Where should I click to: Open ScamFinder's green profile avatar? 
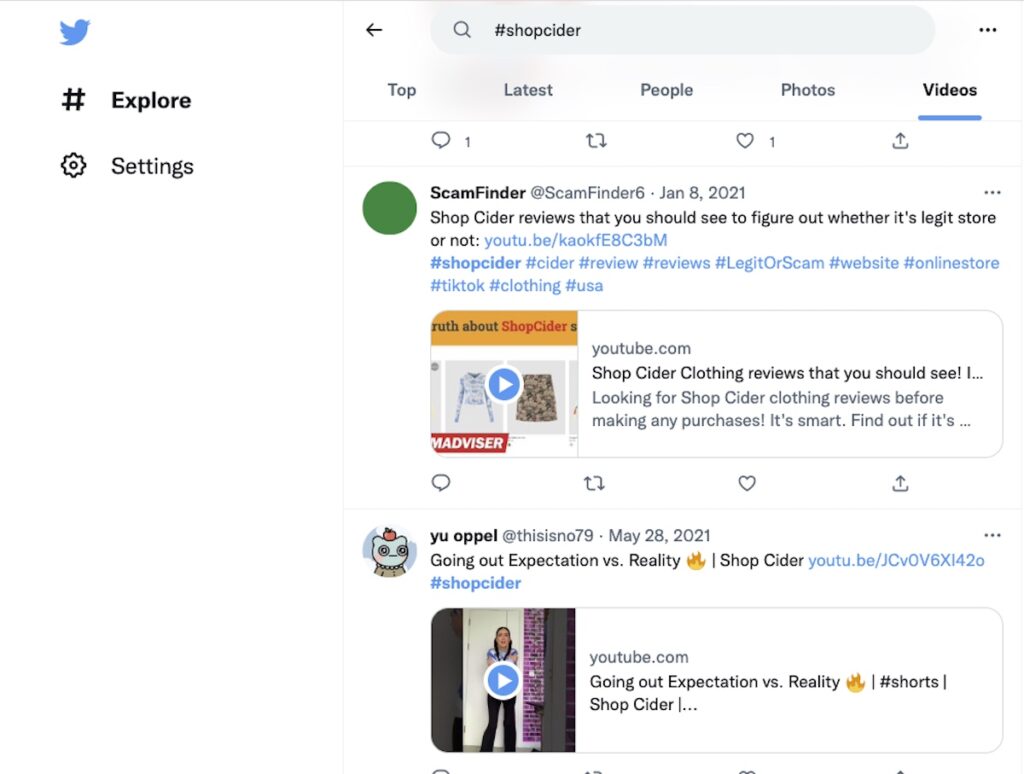(x=389, y=208)
